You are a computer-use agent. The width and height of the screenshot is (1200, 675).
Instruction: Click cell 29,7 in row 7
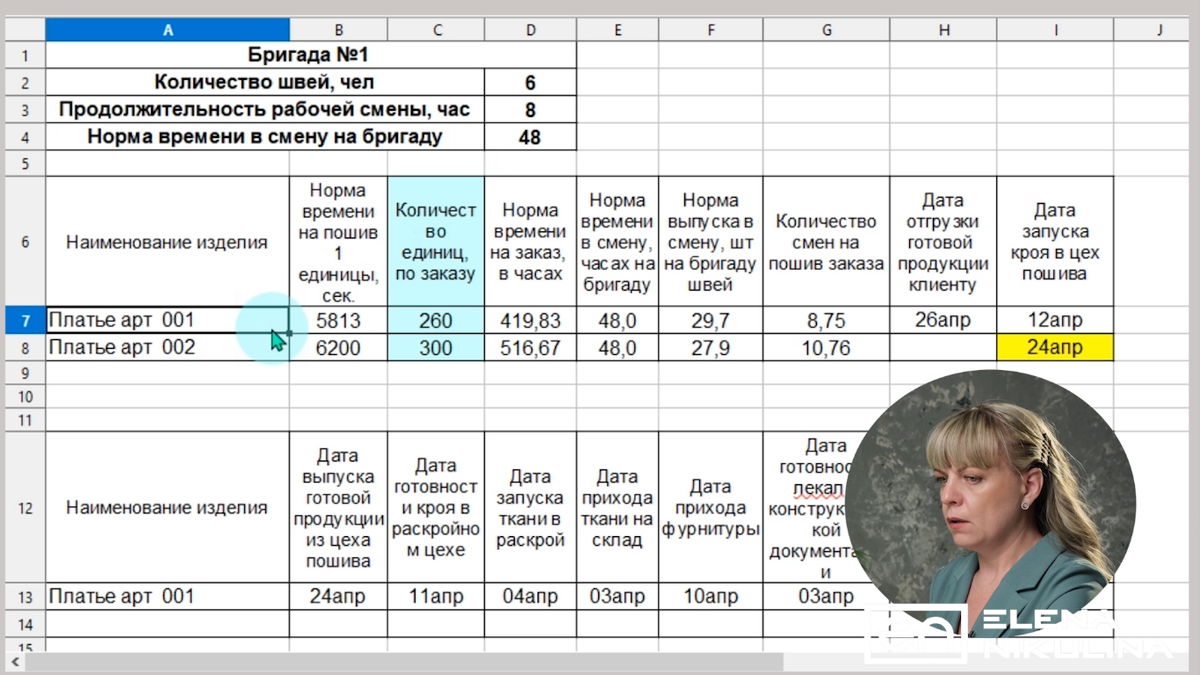point(711,321)
